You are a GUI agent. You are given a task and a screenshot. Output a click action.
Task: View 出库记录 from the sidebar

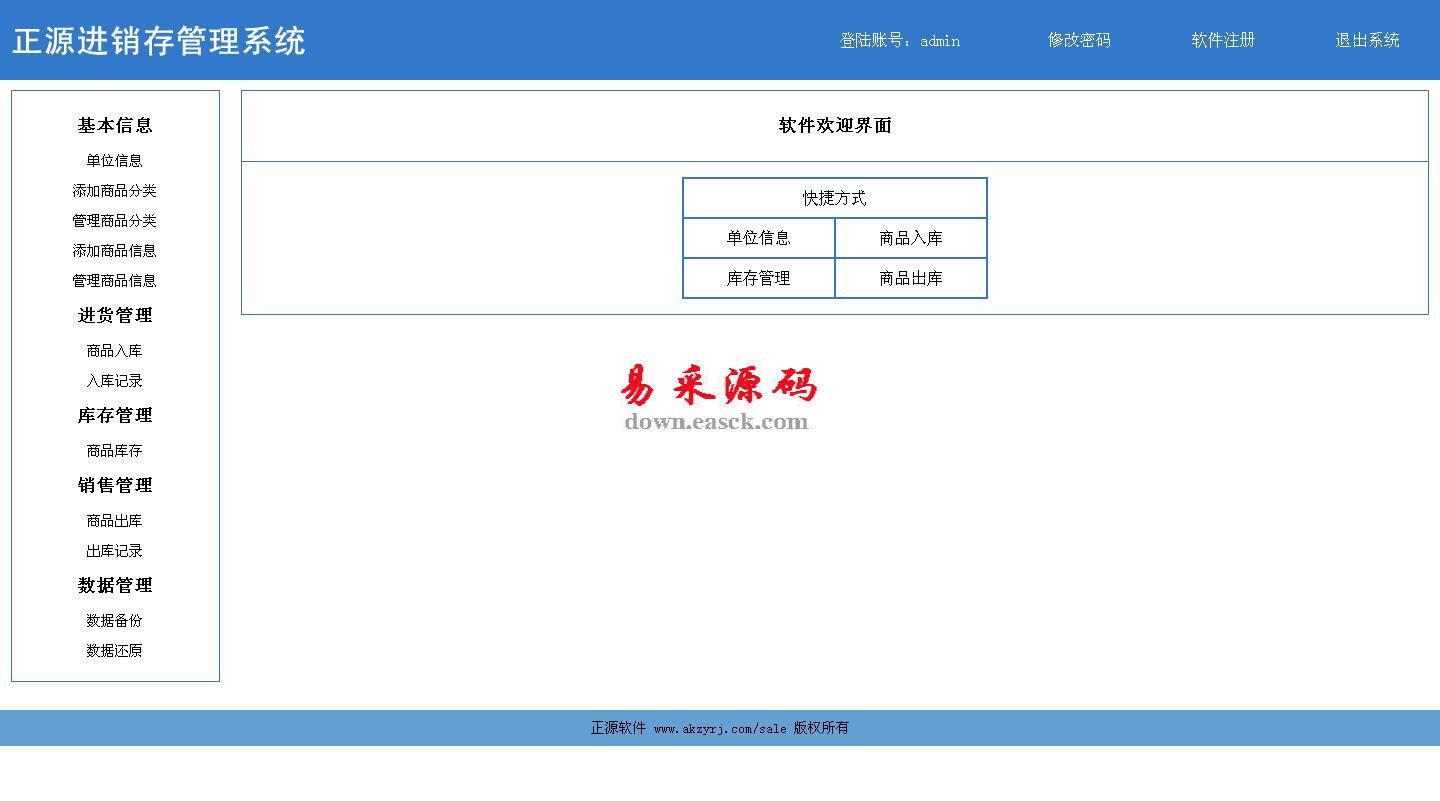114,551
